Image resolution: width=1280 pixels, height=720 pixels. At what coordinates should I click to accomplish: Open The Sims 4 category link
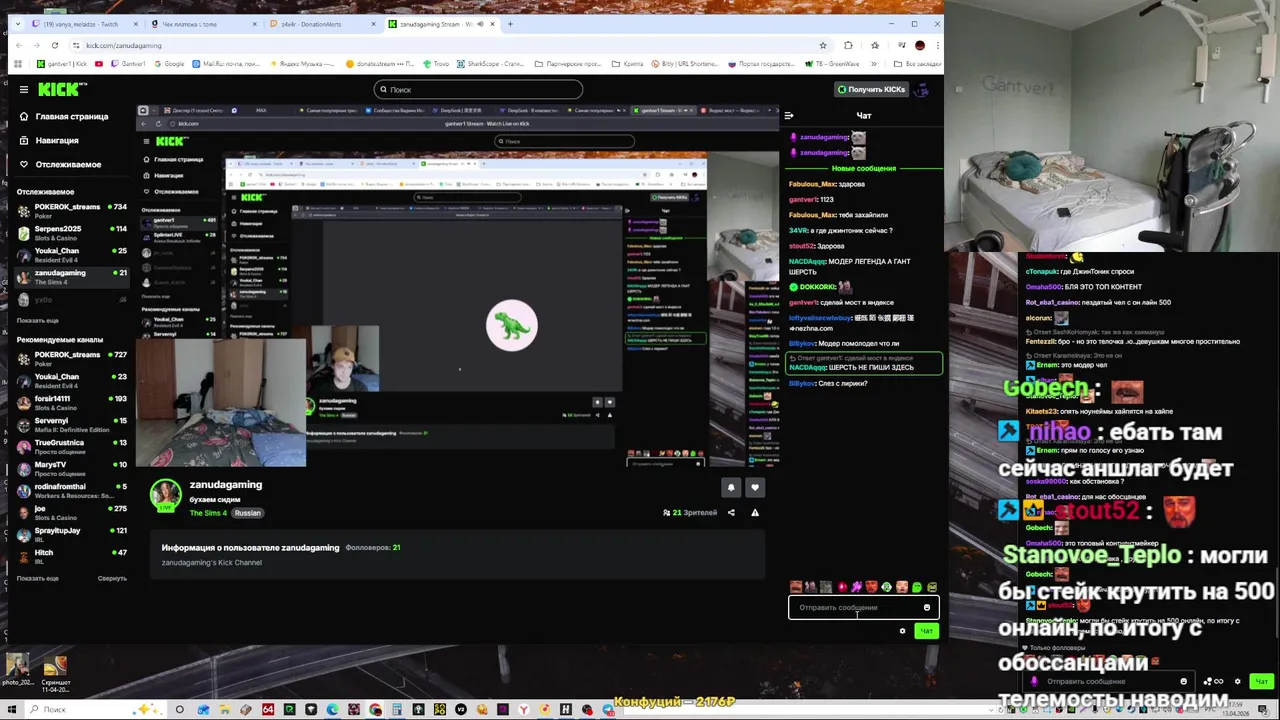208,513
